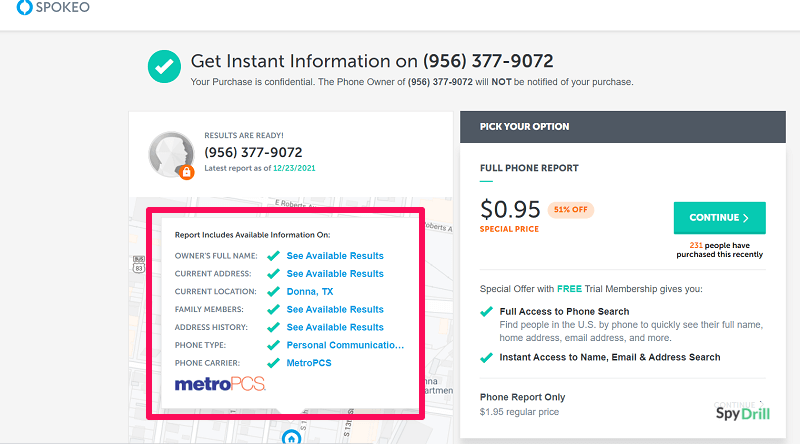Click the Personal Communications phone type link
Screen dimensions: 800x444
point(345,345)
